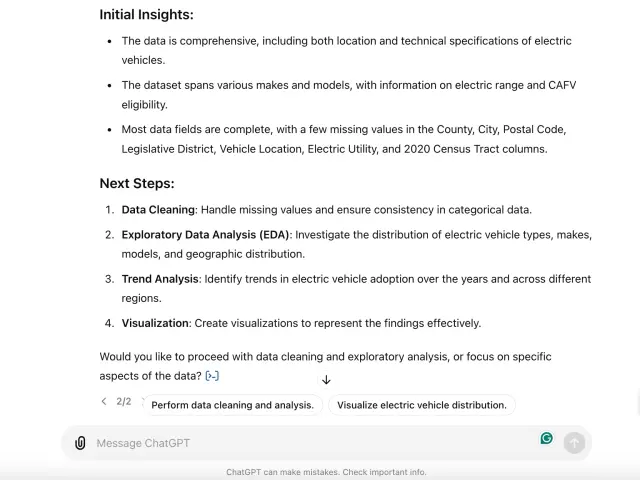640x480 pixels.
Task: Click the "ChatGPT can make mistakes" disclaimer
Action: (326, 472)
